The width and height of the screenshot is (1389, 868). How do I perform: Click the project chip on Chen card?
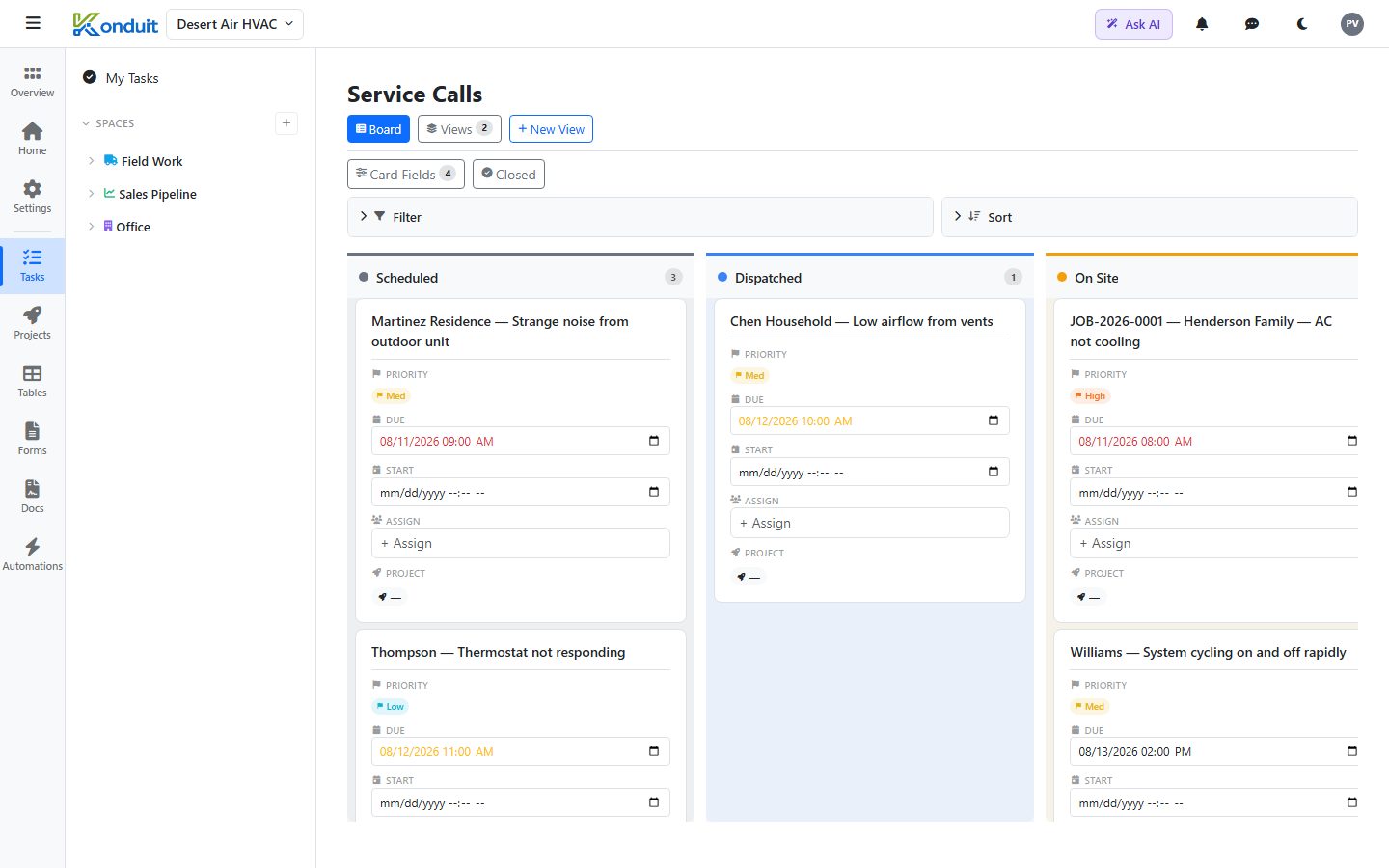(748, 577)
